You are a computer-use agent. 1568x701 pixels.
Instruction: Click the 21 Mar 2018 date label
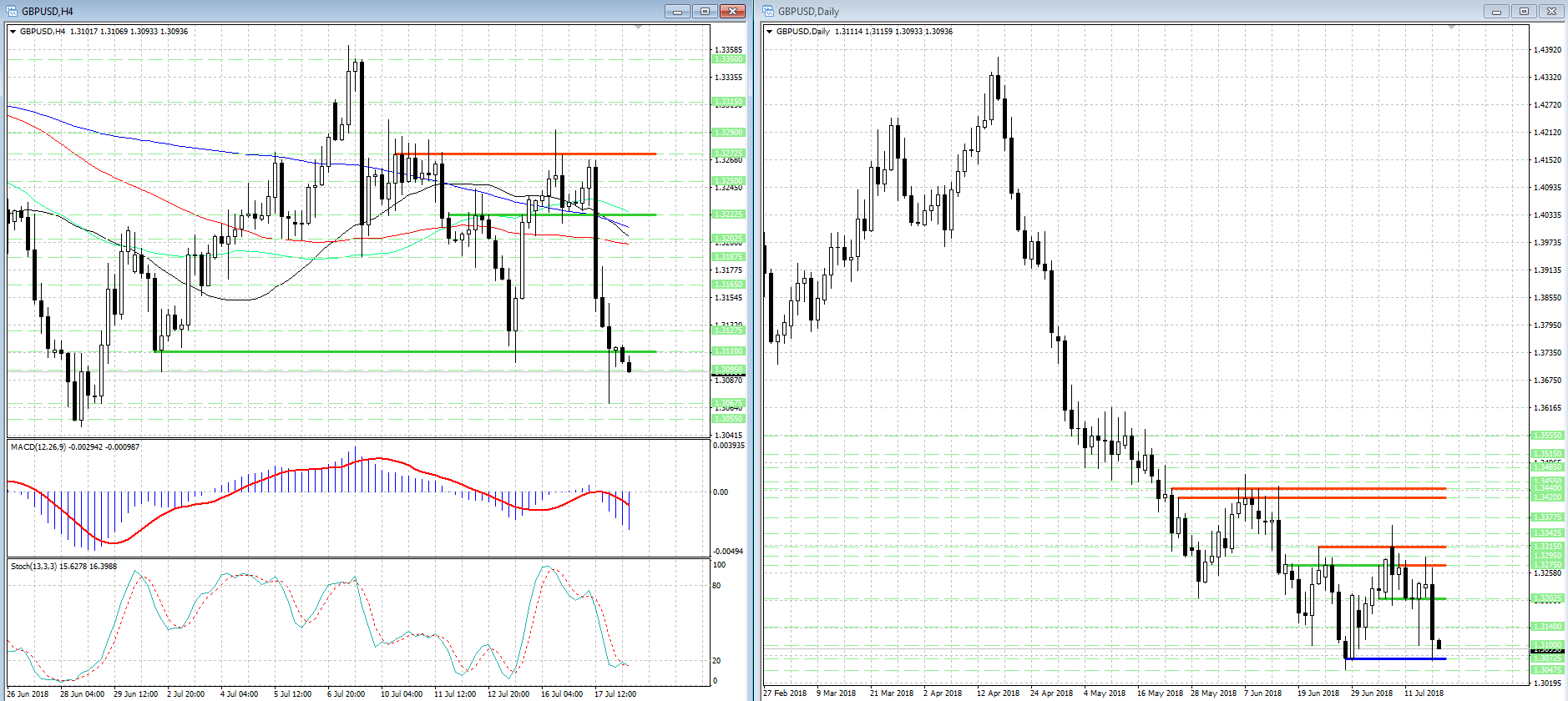click(x=892, y=693)
